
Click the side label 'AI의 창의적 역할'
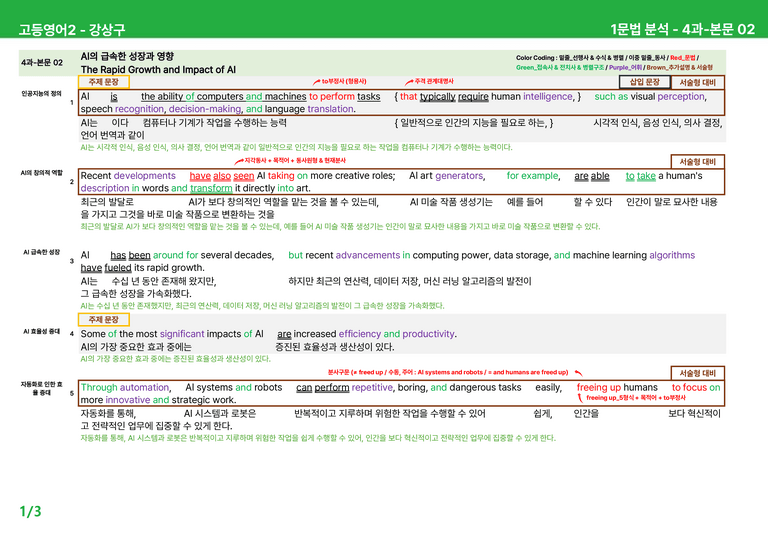click(42, 172)
